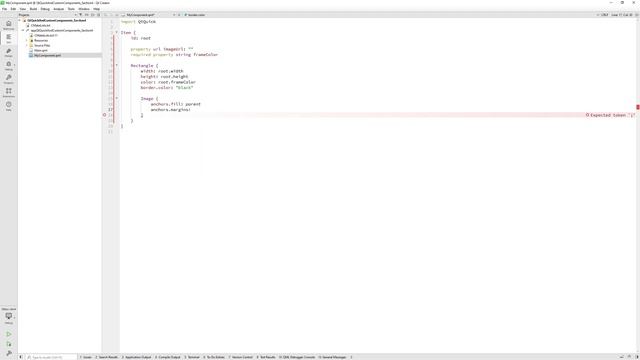Open the Welcome mode

coord(9,25)
